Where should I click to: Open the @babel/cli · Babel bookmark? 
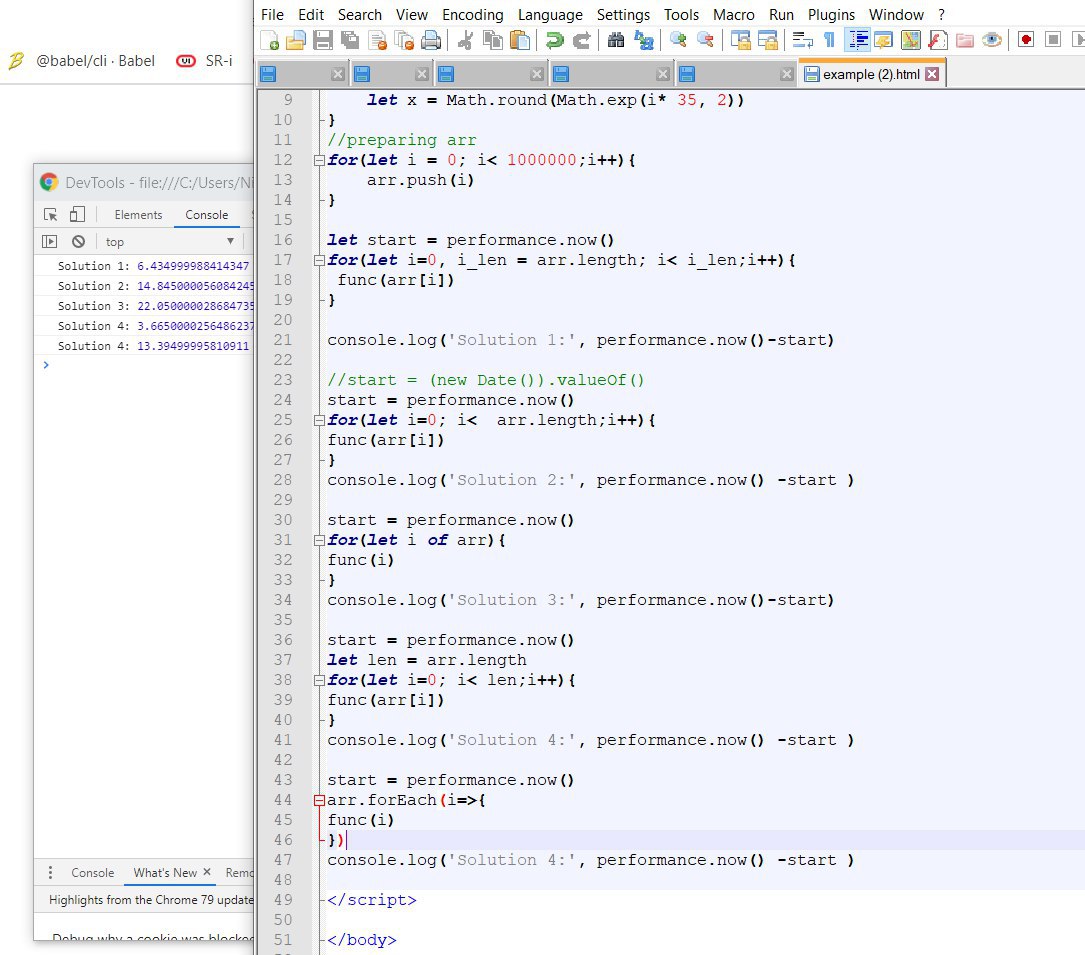click(x=82, y=61)
